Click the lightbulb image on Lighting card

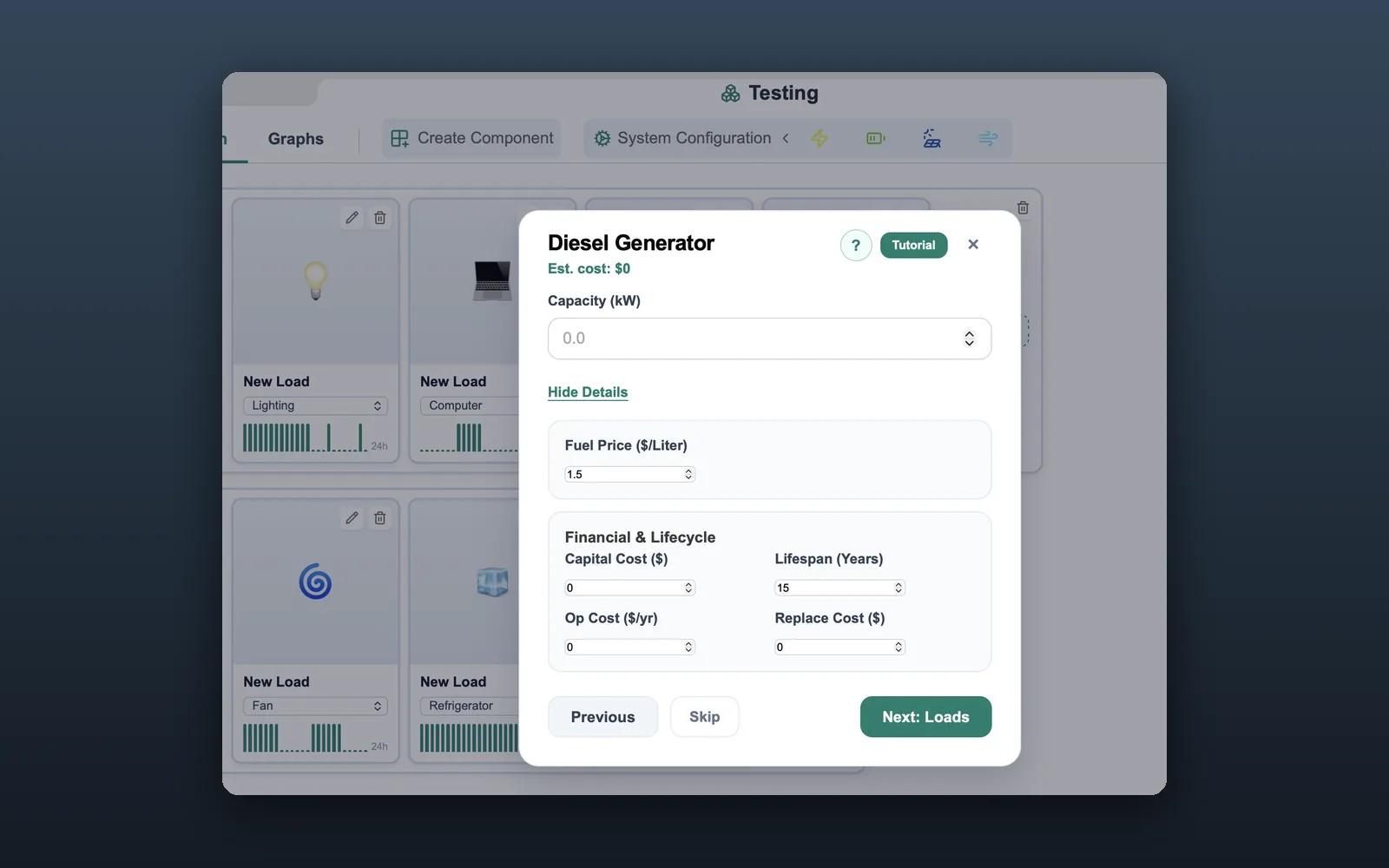316,280
